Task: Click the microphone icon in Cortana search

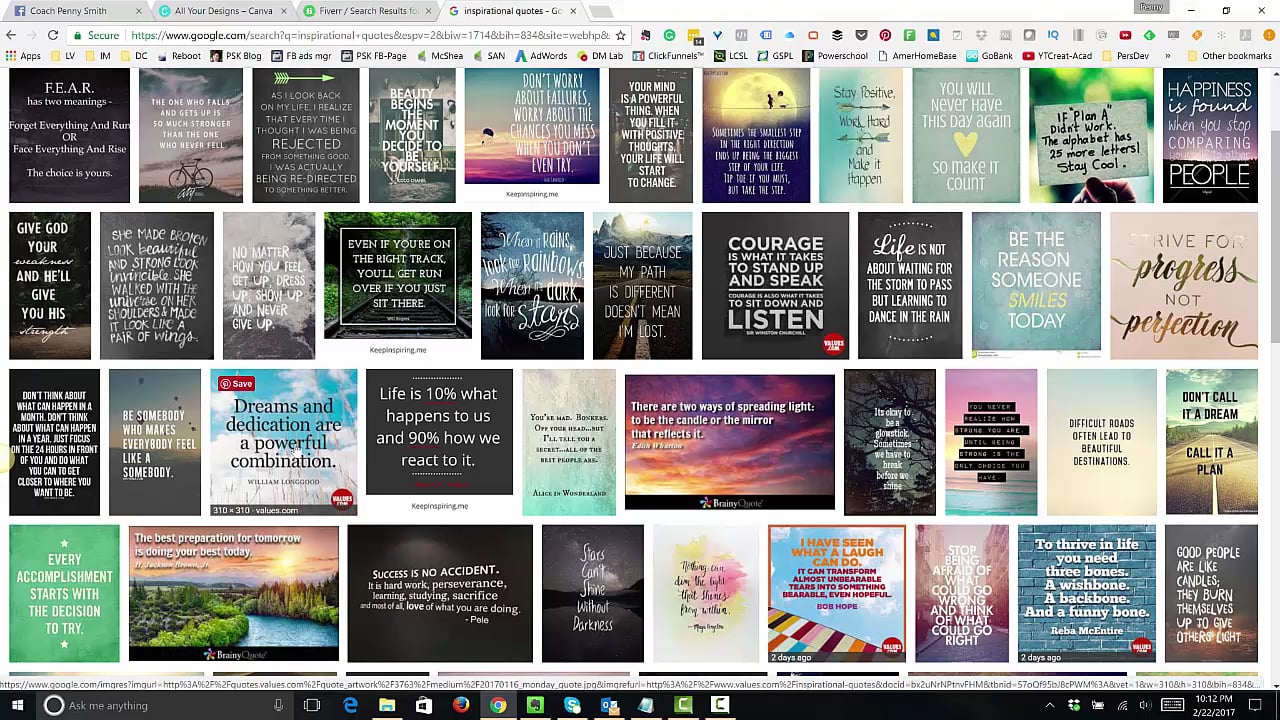Action: pos(279,705)
